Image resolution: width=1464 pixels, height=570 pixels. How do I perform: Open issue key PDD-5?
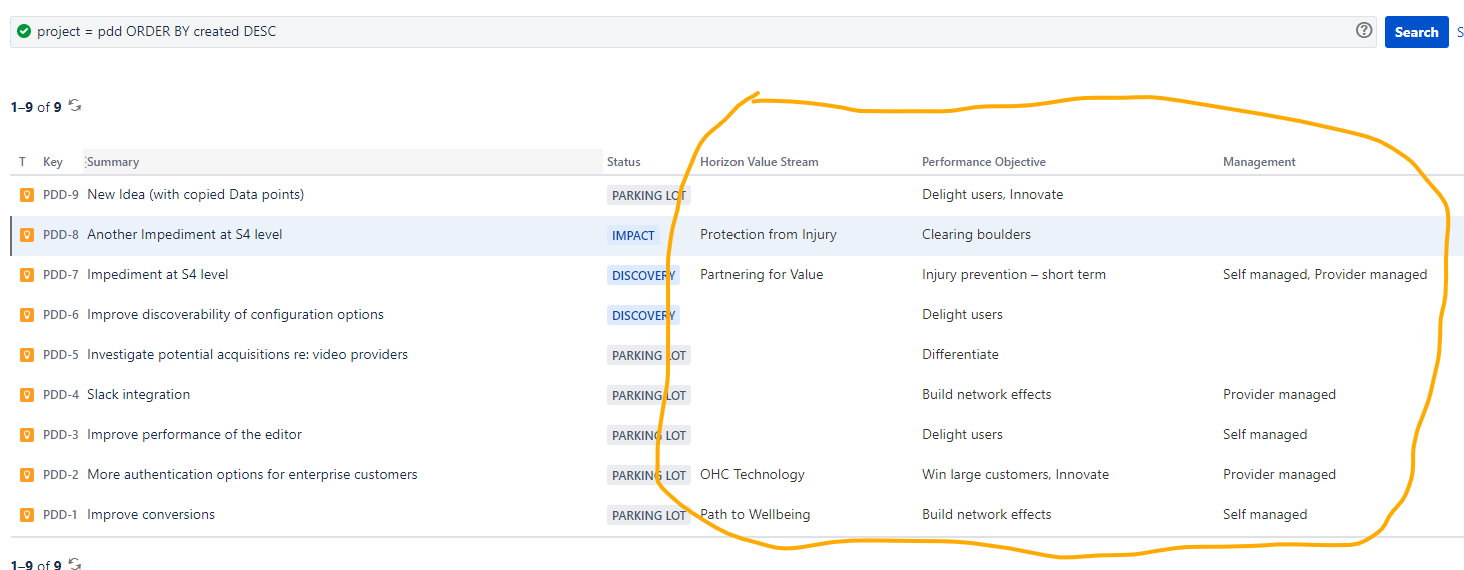coord(61,355)
